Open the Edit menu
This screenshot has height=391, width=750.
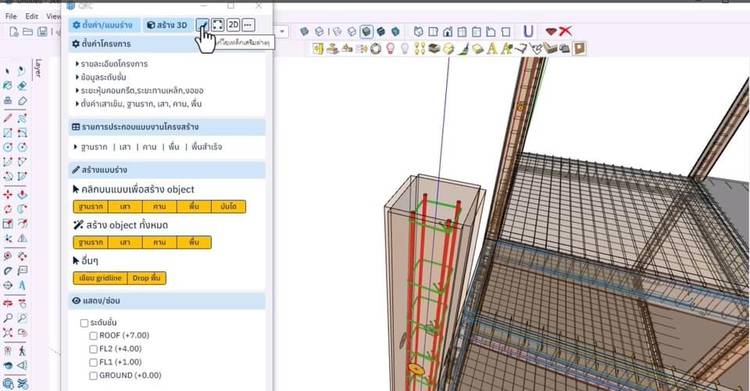click(x=32, y=16)
